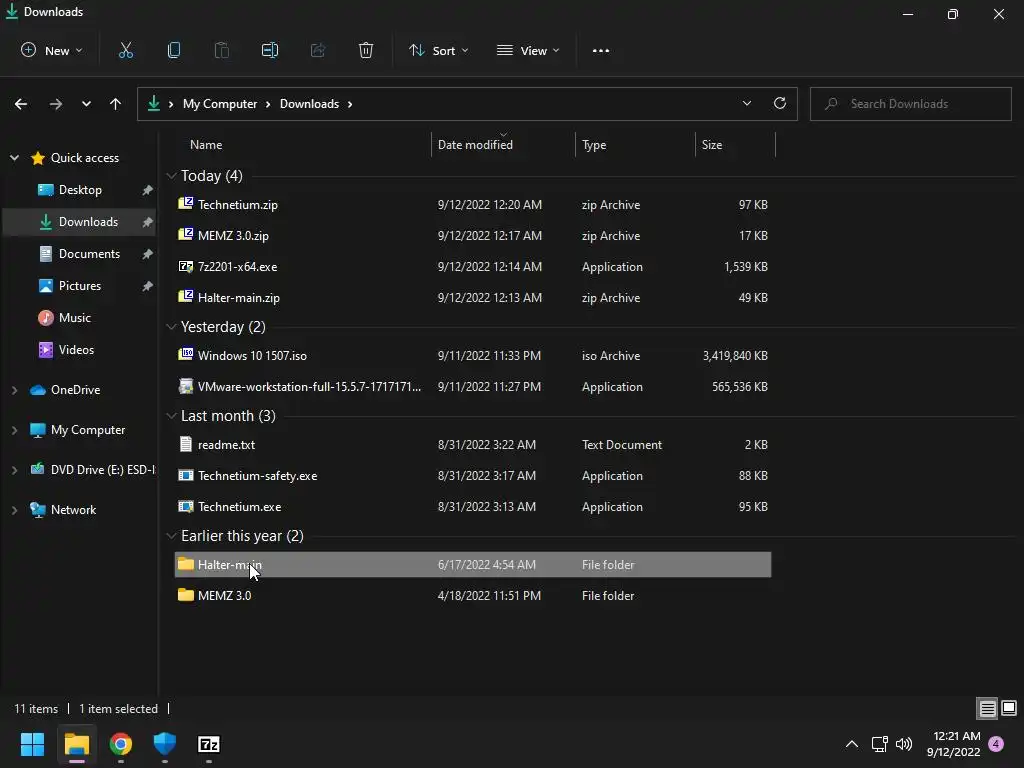
Task: Open 7-Zip from the taskbar
Action: click(208, 744)
